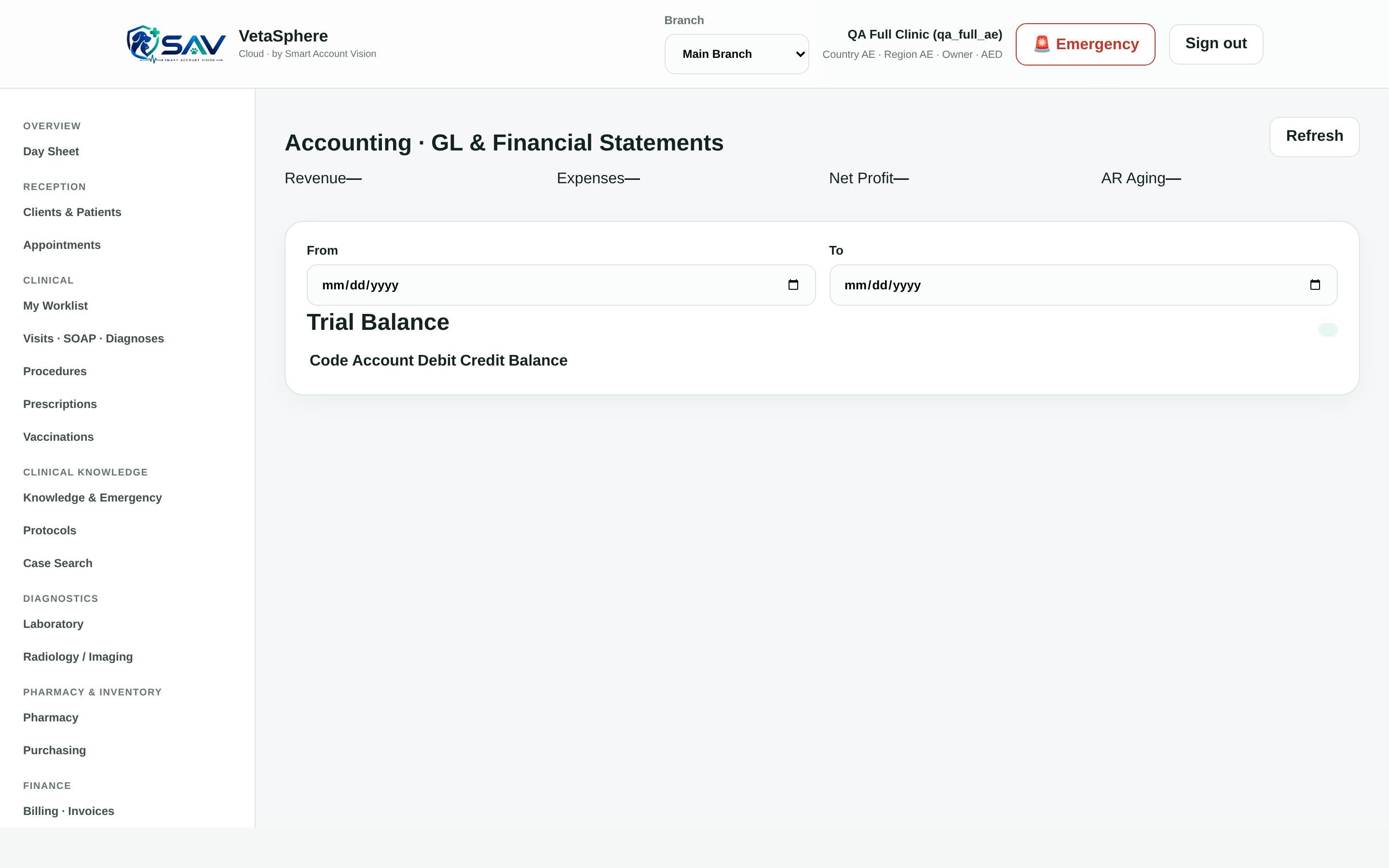
Task: Open the From date calendar picker icon
Action: (x=793, y=285)
